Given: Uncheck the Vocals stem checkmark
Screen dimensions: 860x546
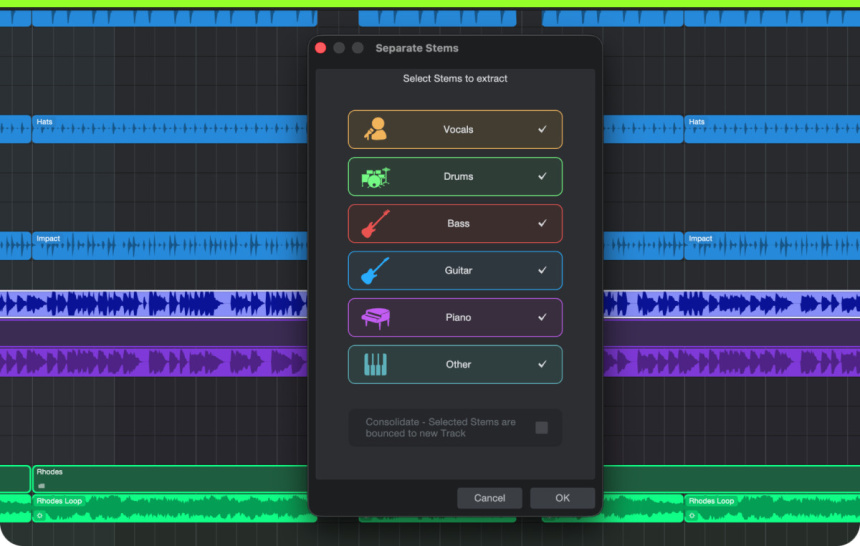Looking at the screenshot, I should [542, 130].
